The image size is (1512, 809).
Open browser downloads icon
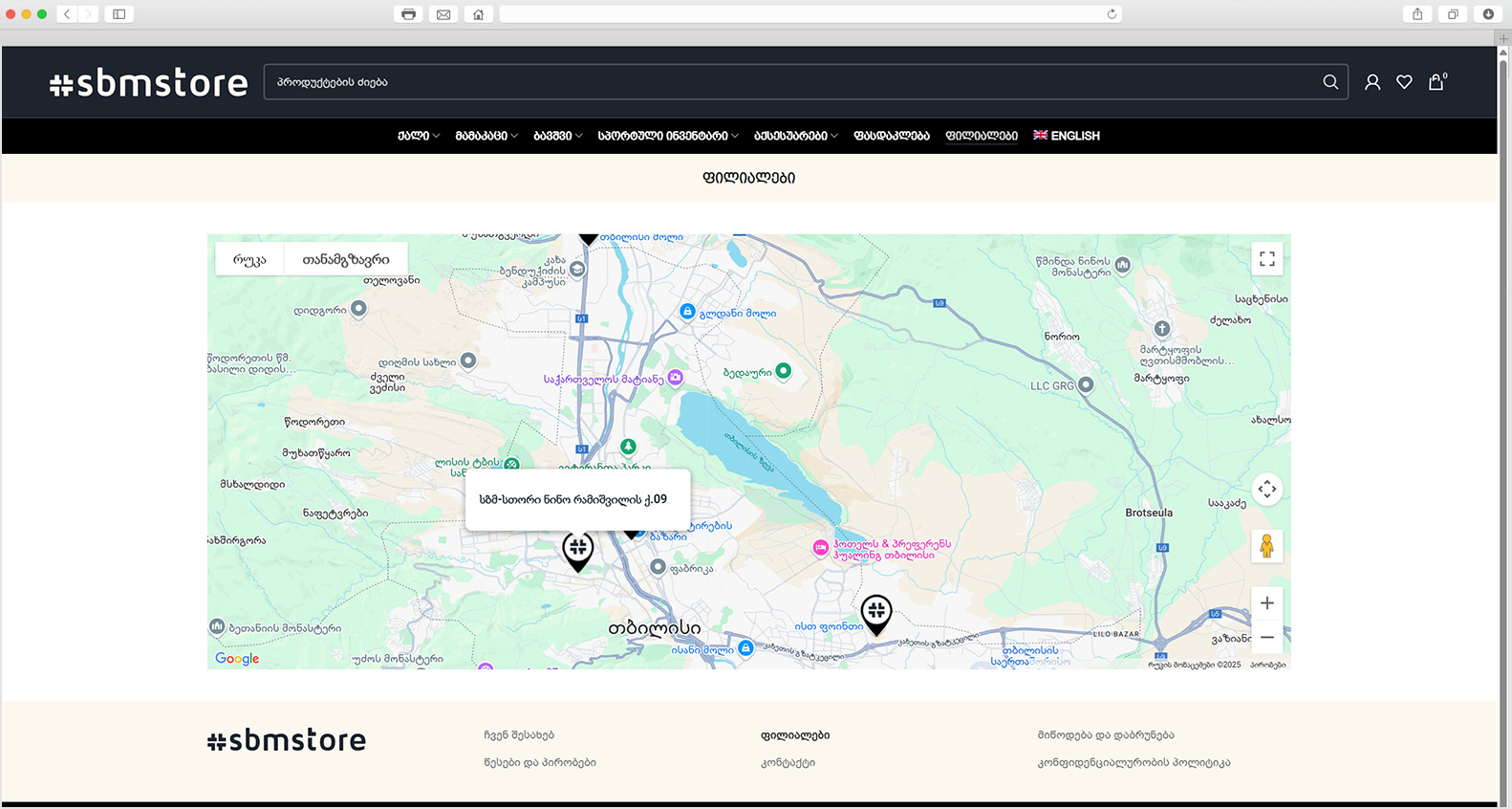click(x=1488, y=14)
